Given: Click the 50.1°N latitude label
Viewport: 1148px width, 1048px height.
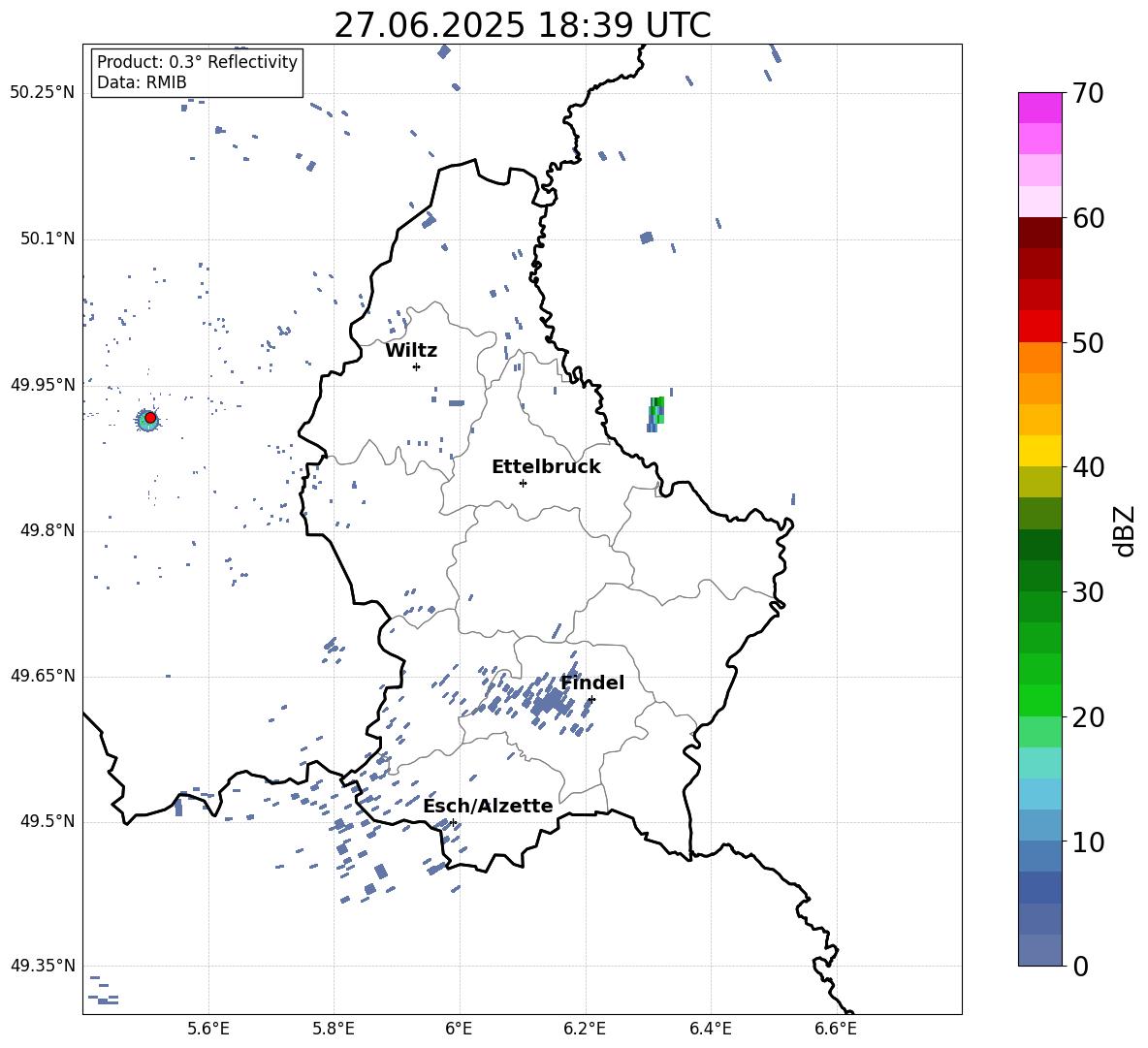Looking at the screenshot, I should pyautogui.click(x=47, y=238).
